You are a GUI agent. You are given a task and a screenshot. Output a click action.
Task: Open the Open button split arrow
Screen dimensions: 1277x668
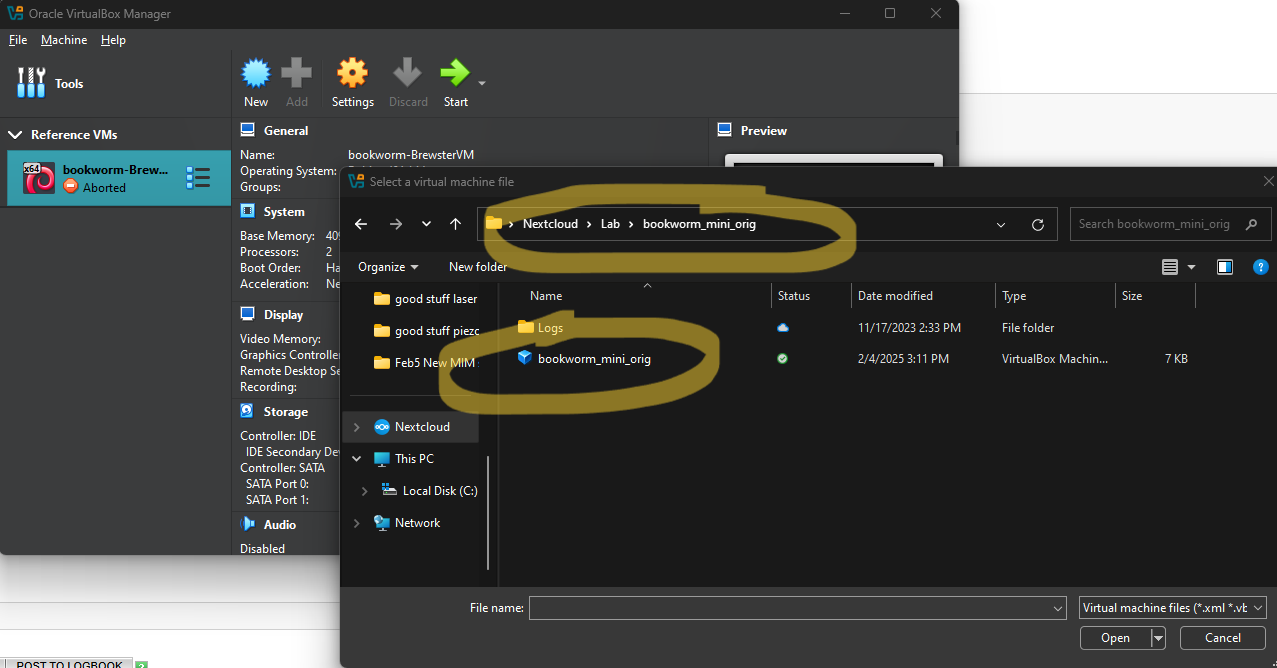(x=1158, y=638)
